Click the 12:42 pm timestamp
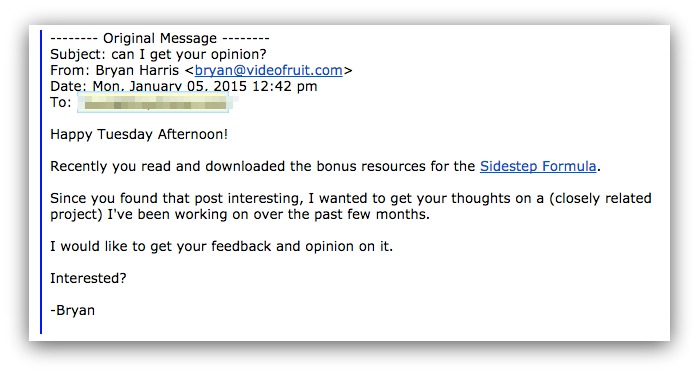The image size is (699, 374). click(284, 86)
